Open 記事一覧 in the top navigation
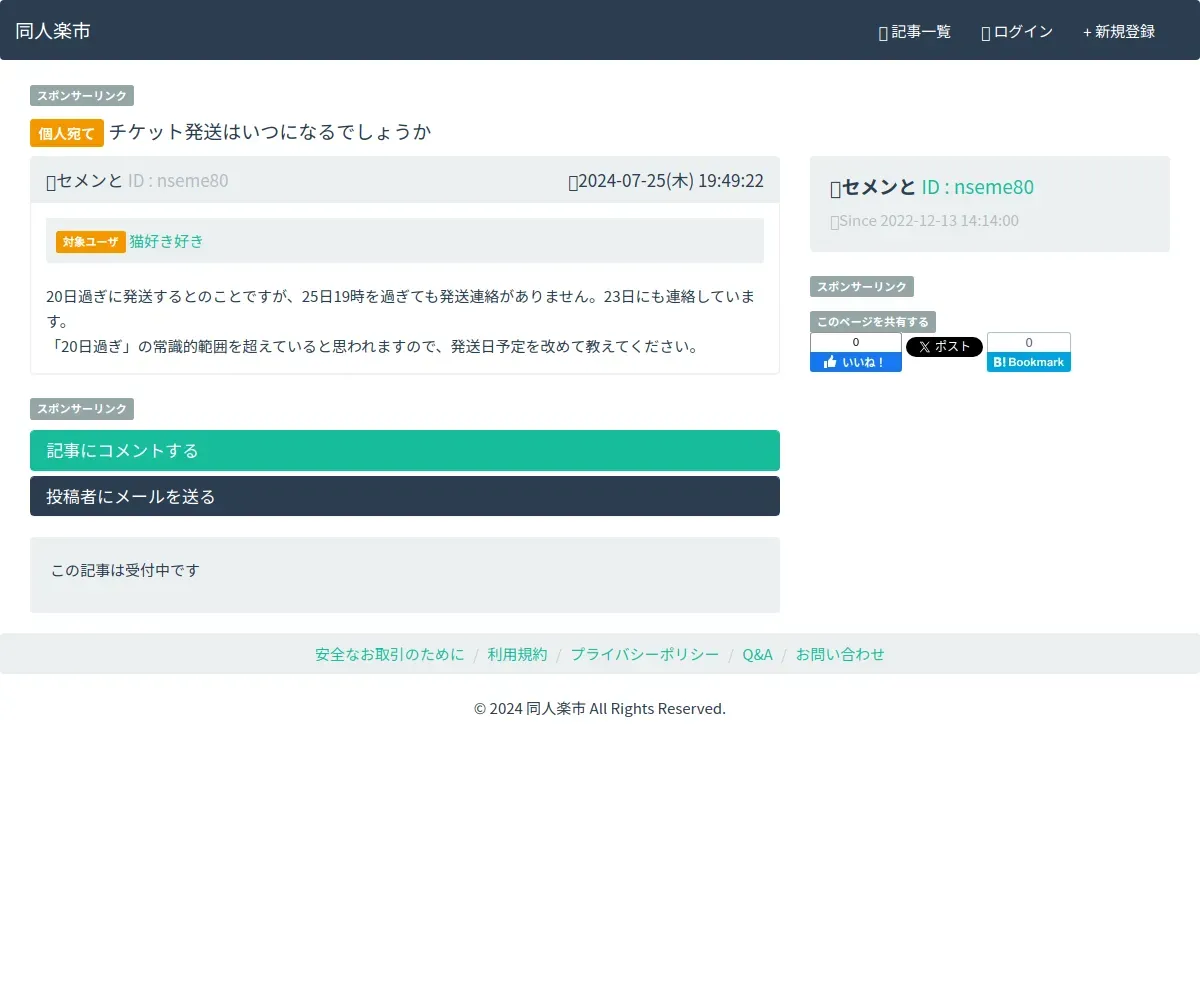This screenshot has width=1200, height=1000. tap(914, 32)
